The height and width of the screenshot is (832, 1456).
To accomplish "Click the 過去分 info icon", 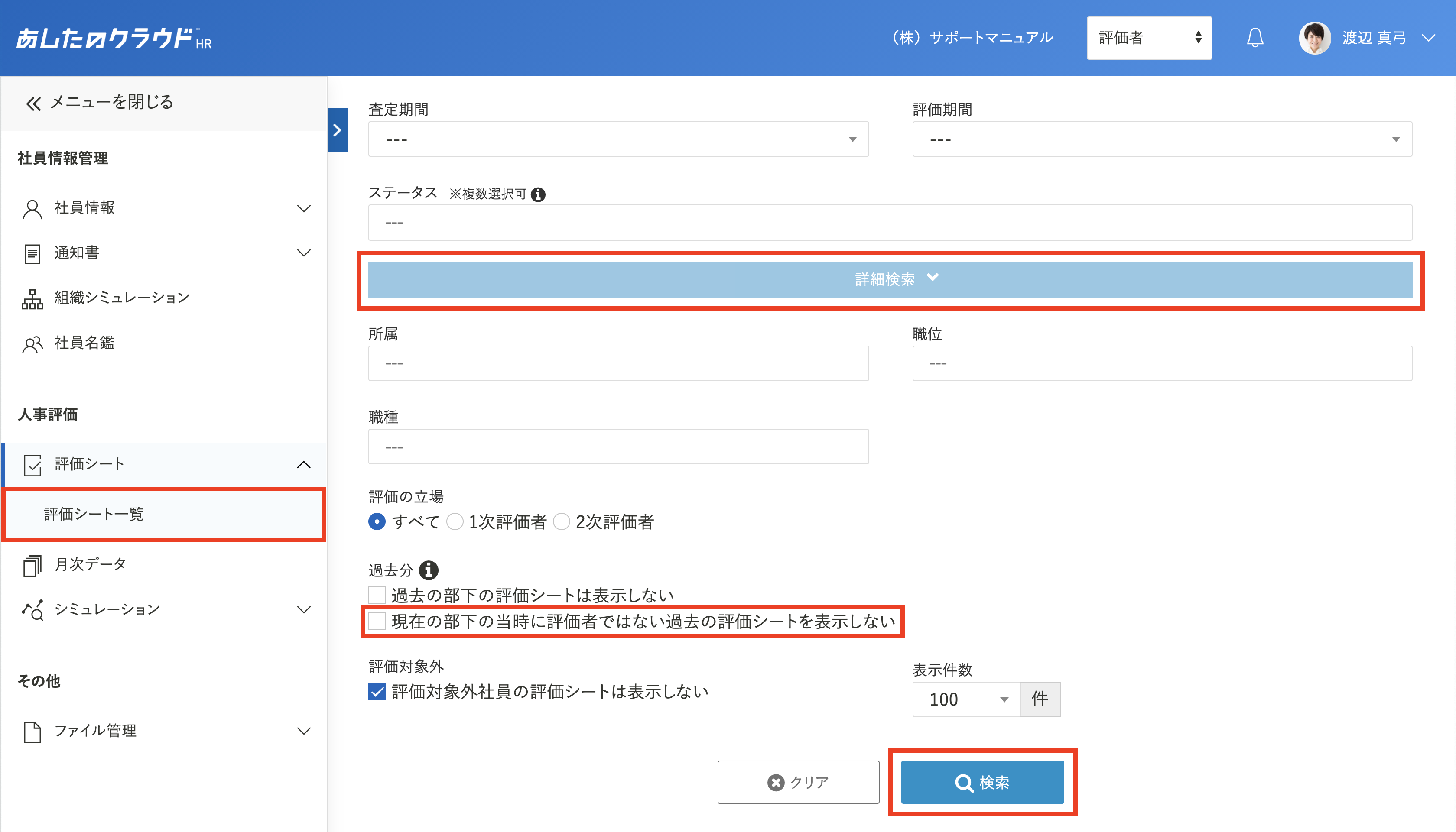I will coord(428,570).
